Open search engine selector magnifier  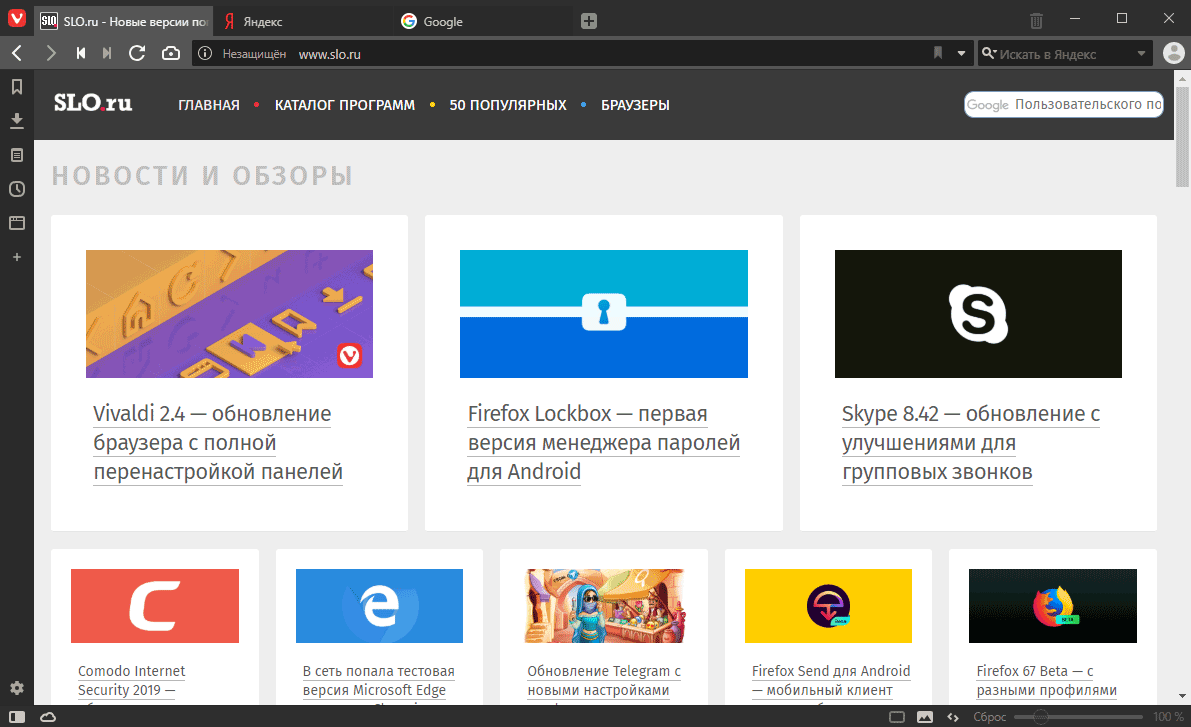point(988,53)
